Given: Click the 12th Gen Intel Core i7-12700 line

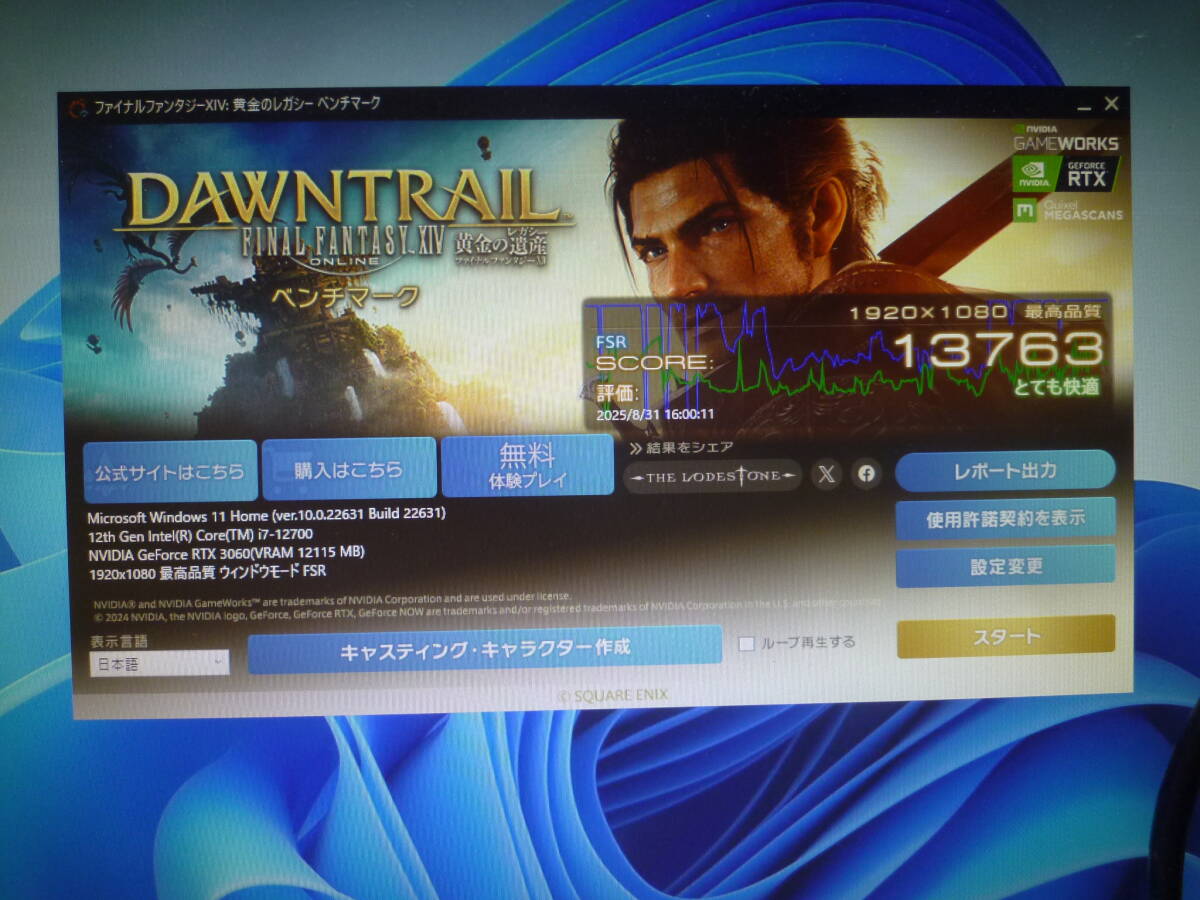Looking at the screenshot, I should coord(200,534).
